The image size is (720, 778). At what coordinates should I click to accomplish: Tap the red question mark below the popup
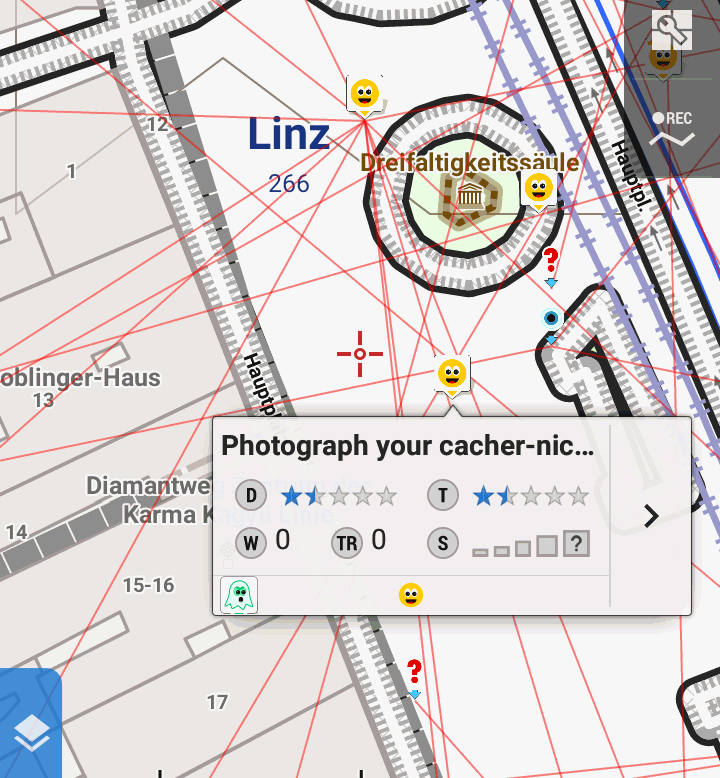click(414, 677)
